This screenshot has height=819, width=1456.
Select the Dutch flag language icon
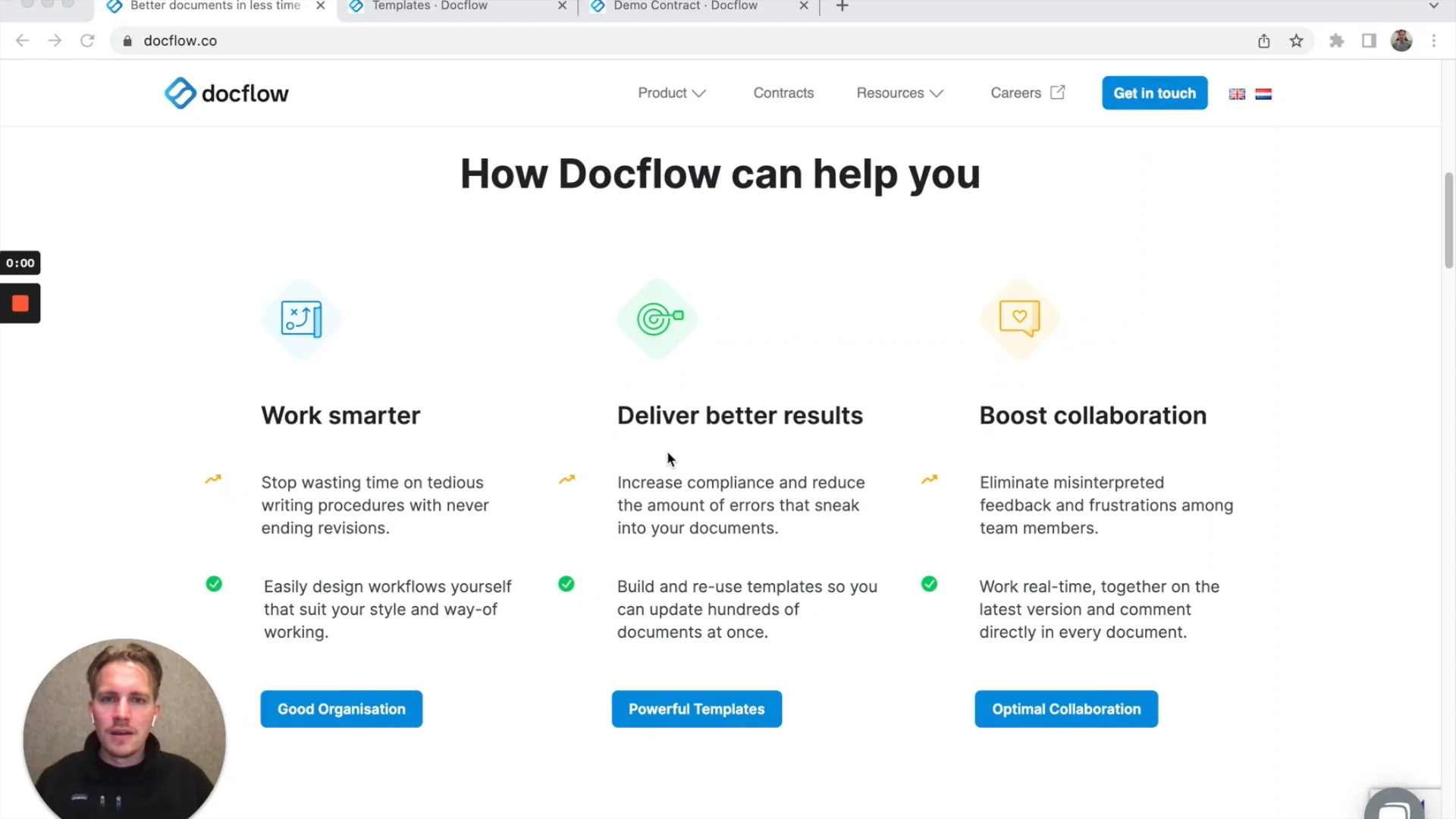1263,93
